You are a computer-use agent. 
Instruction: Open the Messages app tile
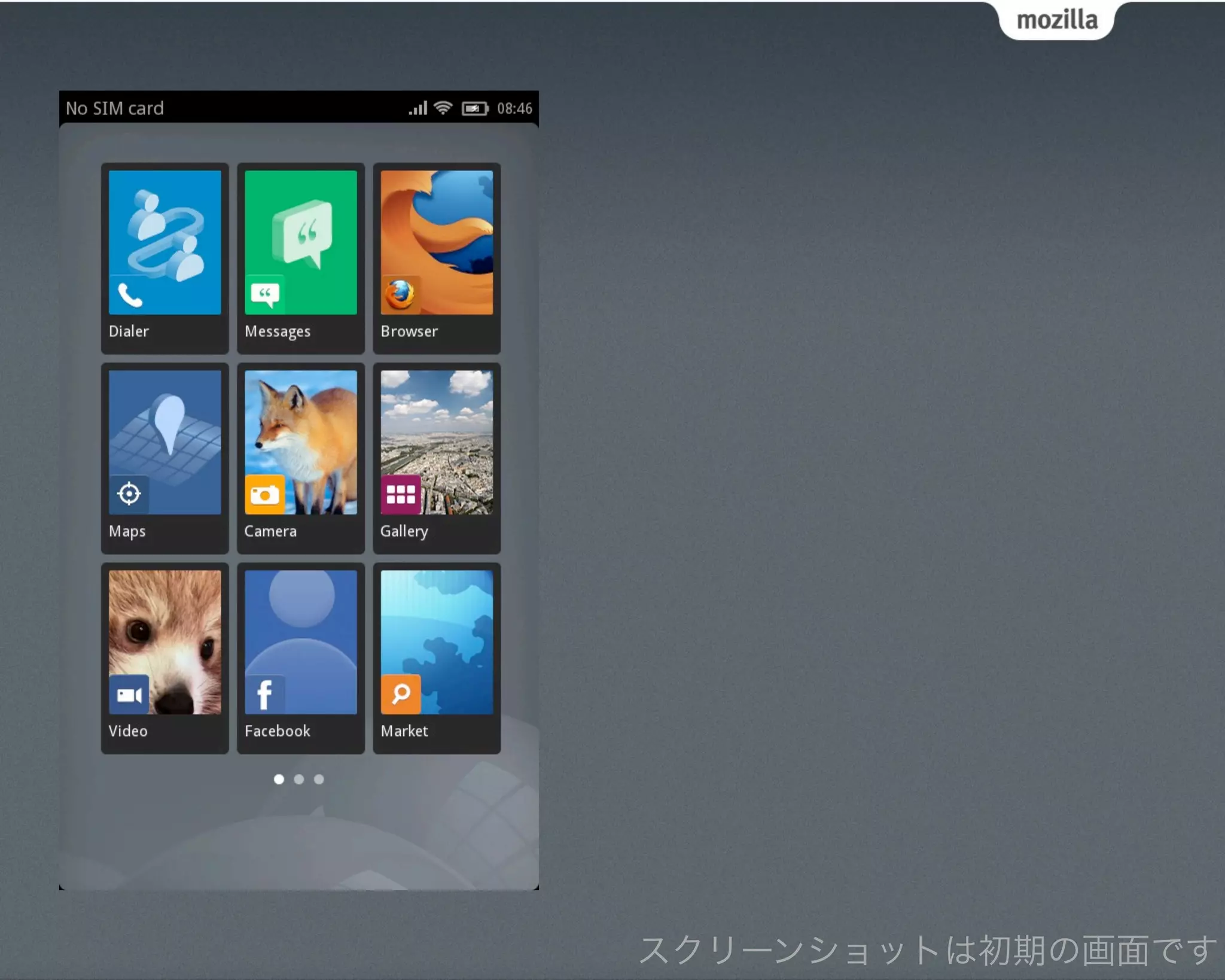click(300, 258)
